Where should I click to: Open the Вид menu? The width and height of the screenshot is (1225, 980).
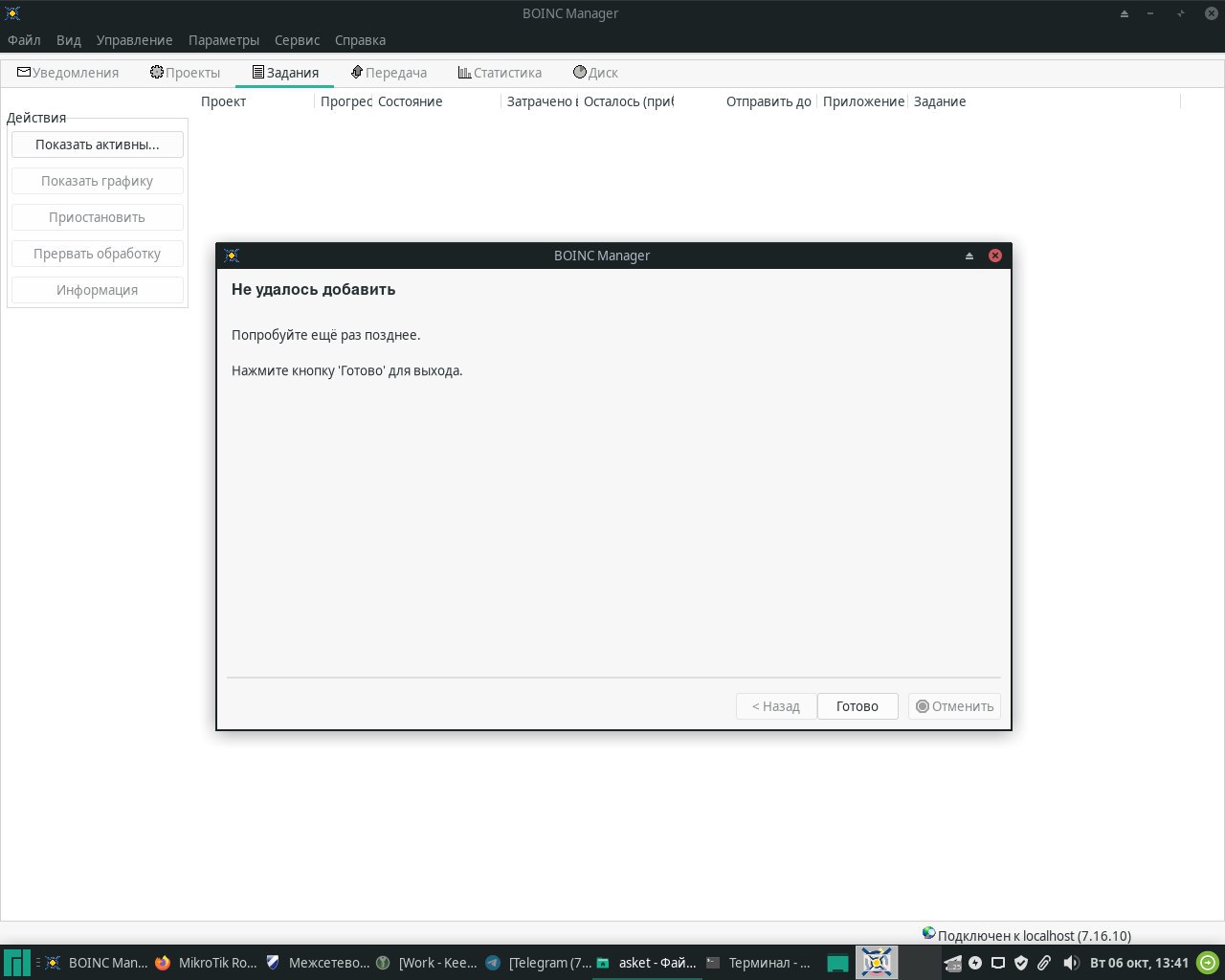[x=69, y=40]
